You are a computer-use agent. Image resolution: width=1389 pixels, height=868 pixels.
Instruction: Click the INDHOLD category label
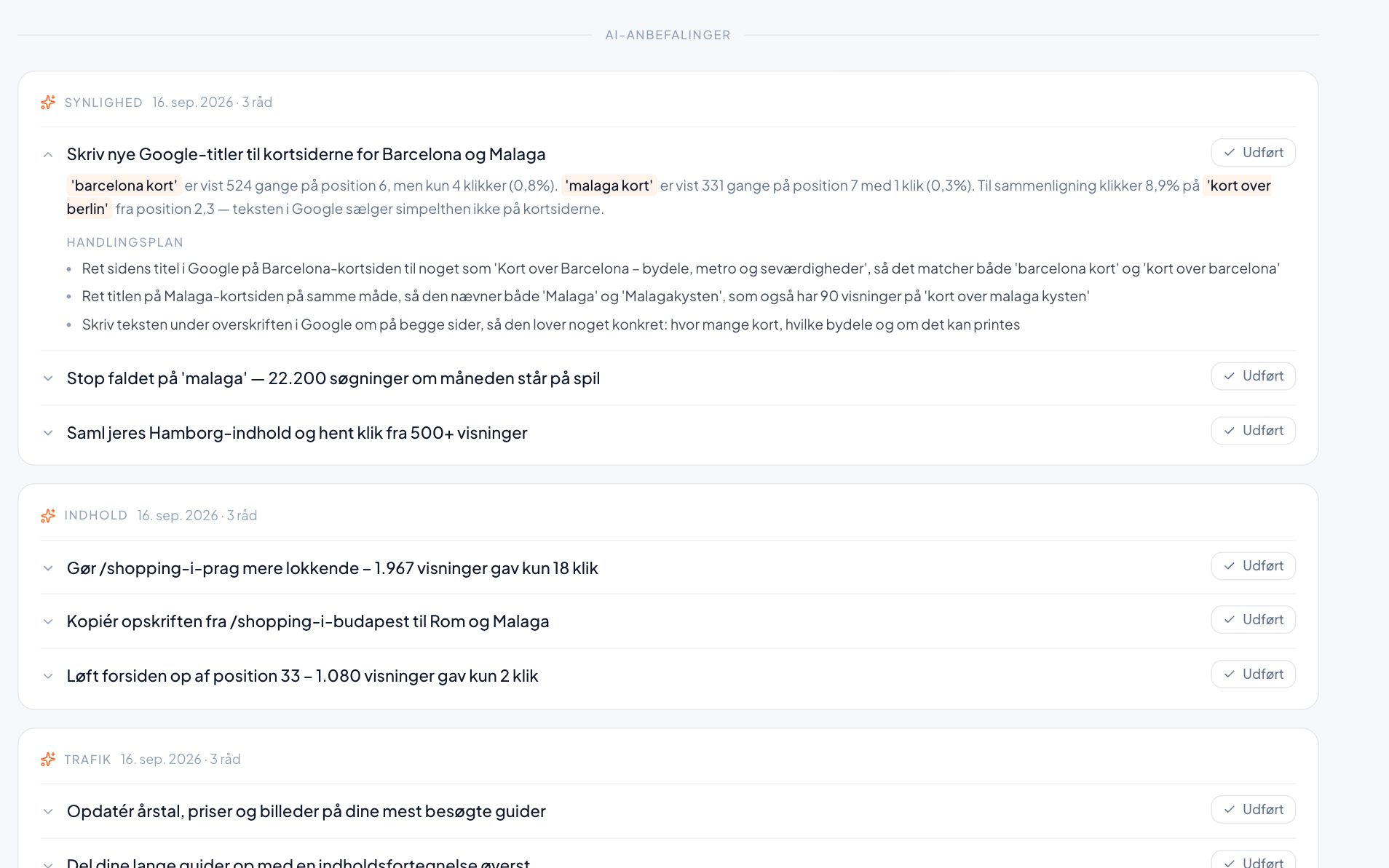tap(95, 516)
